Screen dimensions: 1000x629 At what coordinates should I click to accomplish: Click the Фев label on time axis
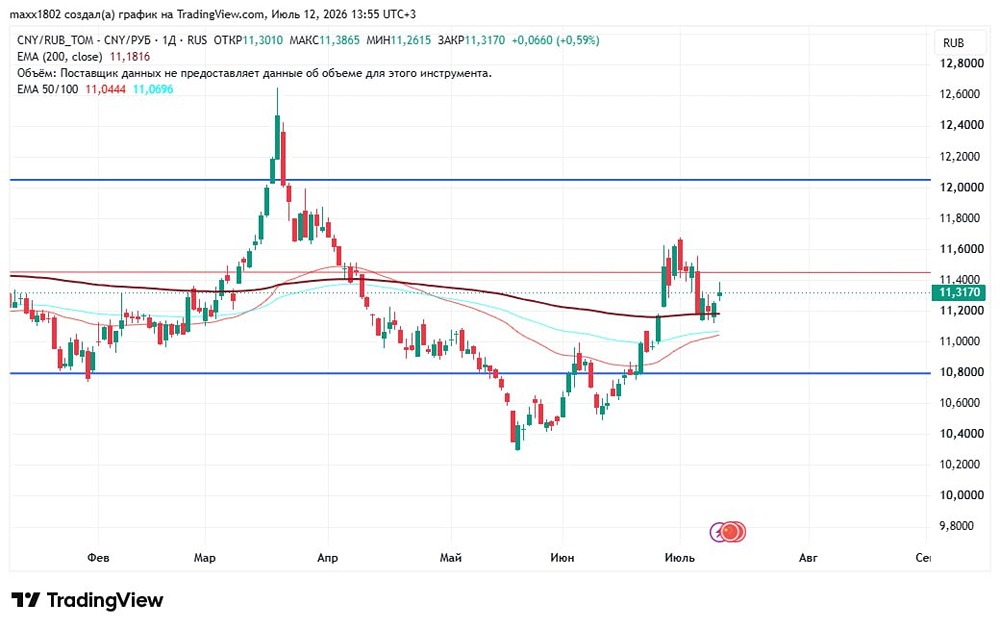pos(98,558)
